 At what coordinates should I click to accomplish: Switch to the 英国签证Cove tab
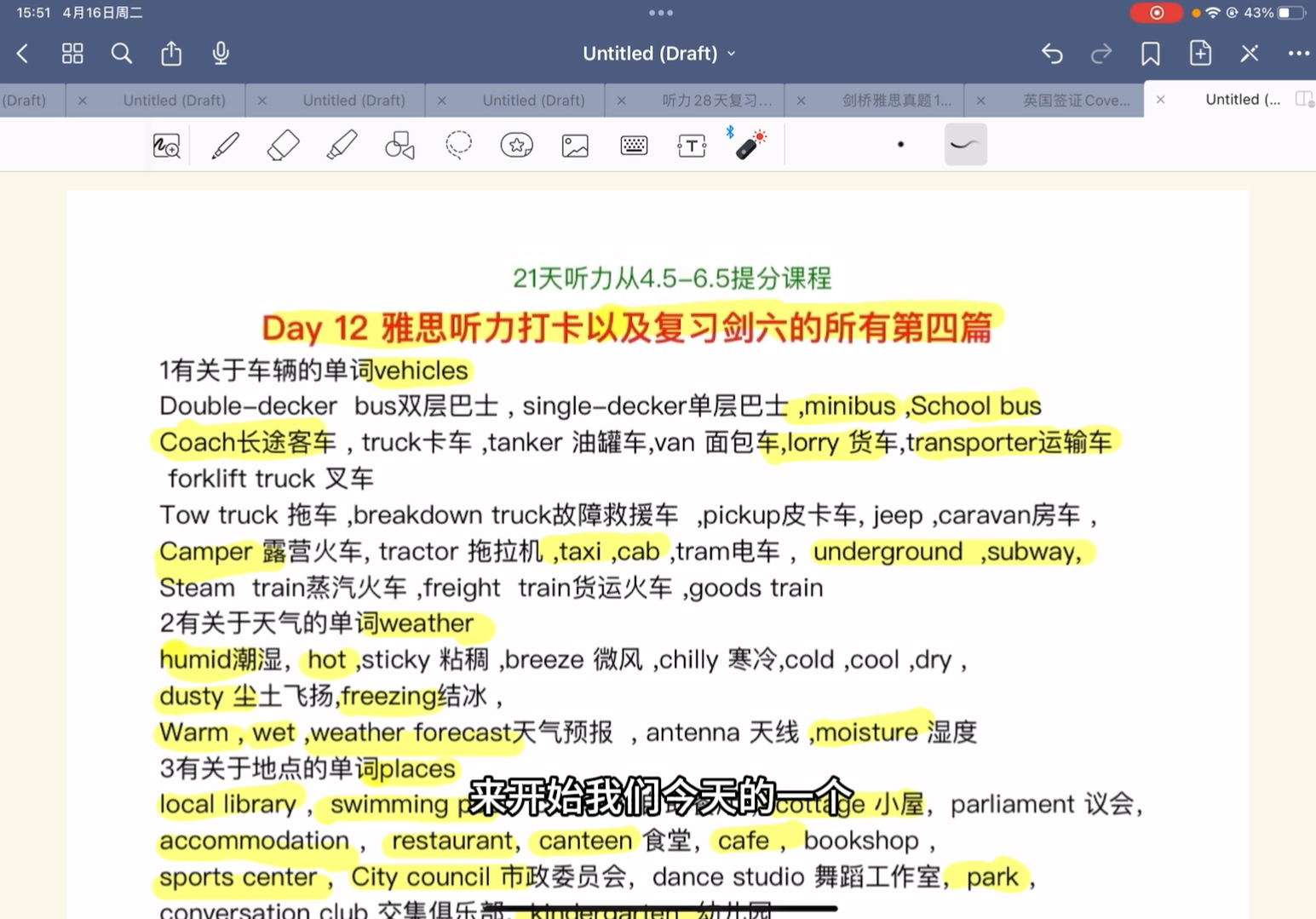[1077, 101]
